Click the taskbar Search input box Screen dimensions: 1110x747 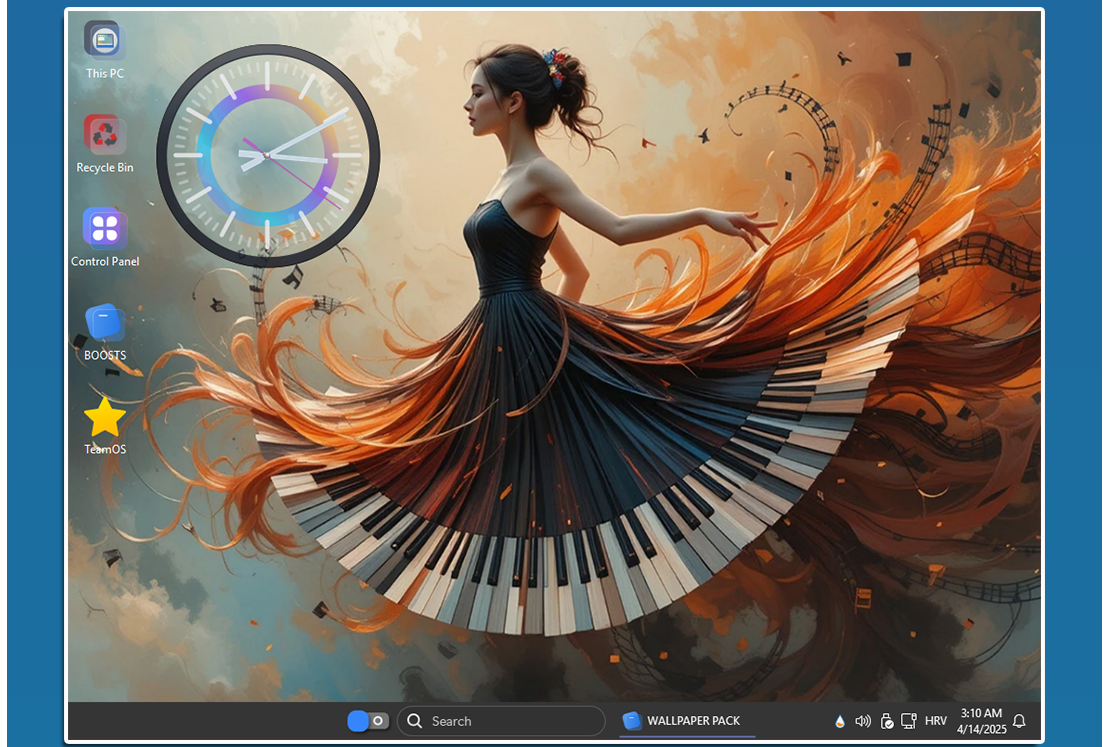coord(510,721)
